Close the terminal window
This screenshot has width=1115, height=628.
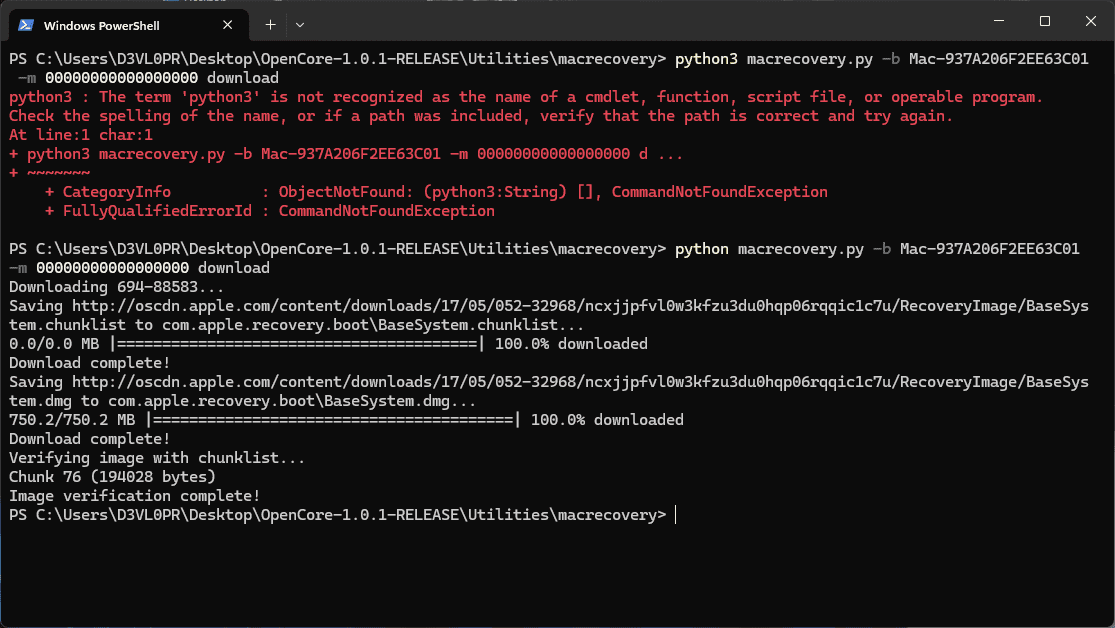(x=1090, y=21)
